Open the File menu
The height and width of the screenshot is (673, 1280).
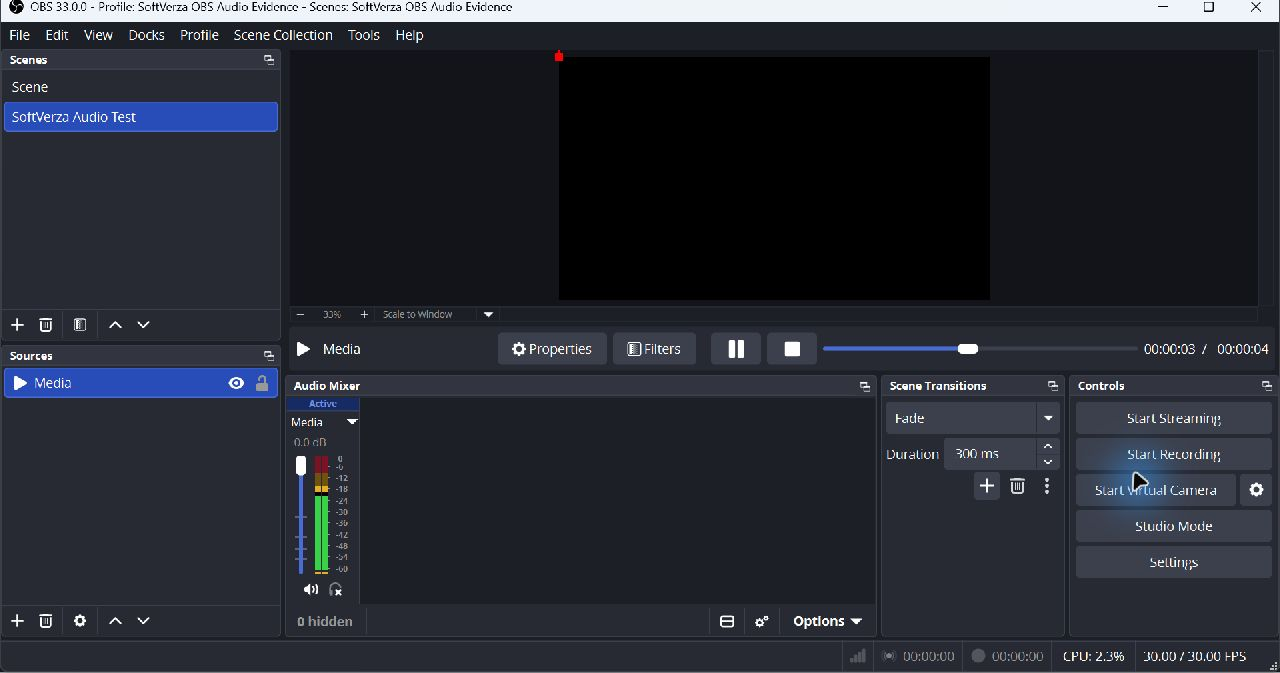coord(19,35)
